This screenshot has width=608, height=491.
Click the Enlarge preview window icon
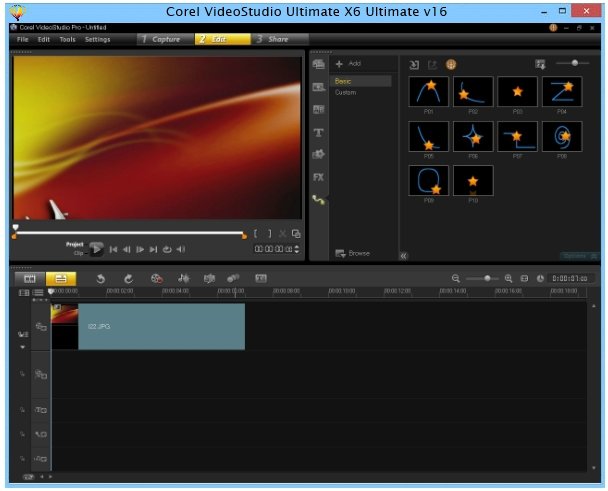296,233
